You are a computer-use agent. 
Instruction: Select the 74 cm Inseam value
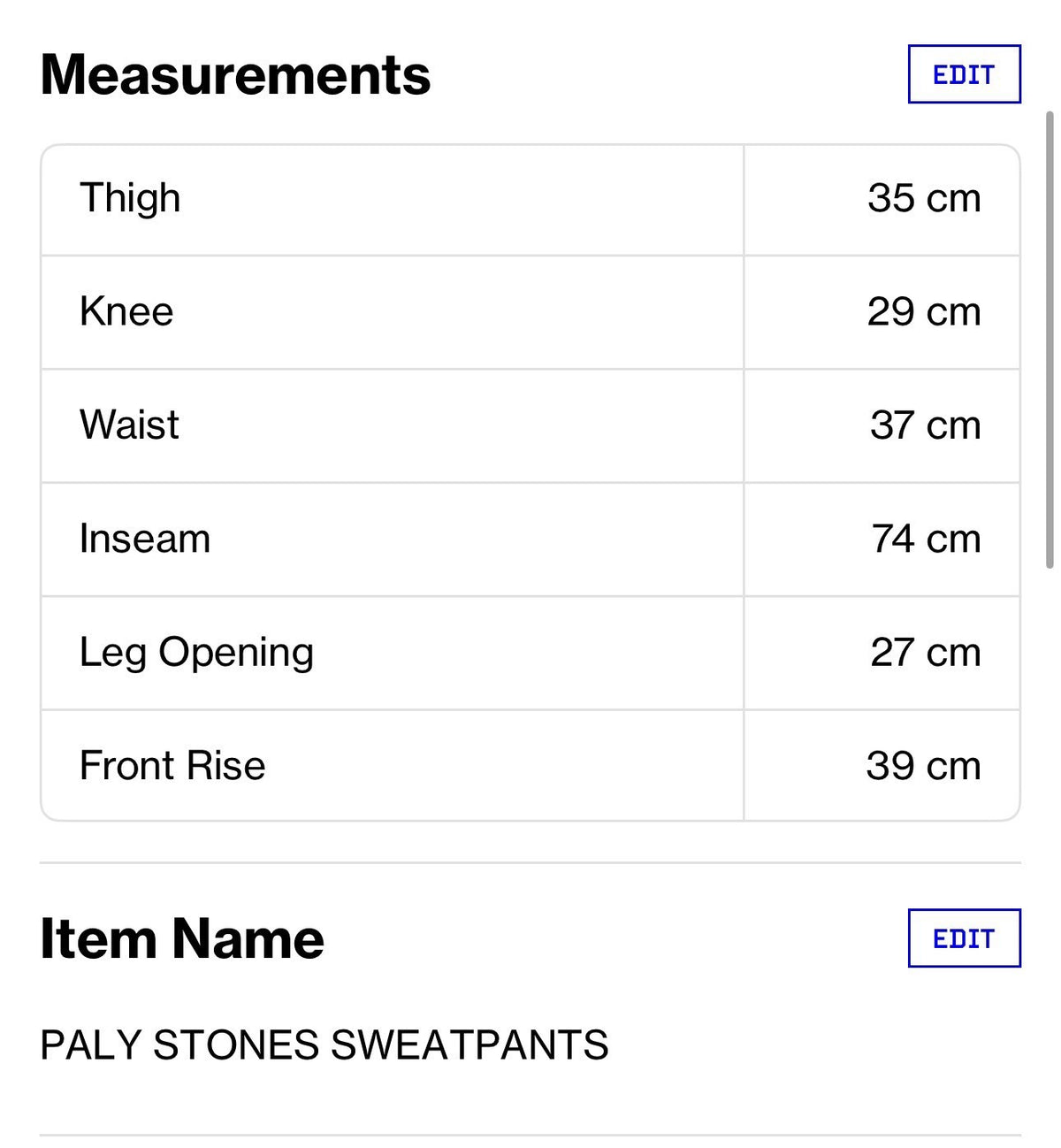pyautogui.click(x=926, y=539)
